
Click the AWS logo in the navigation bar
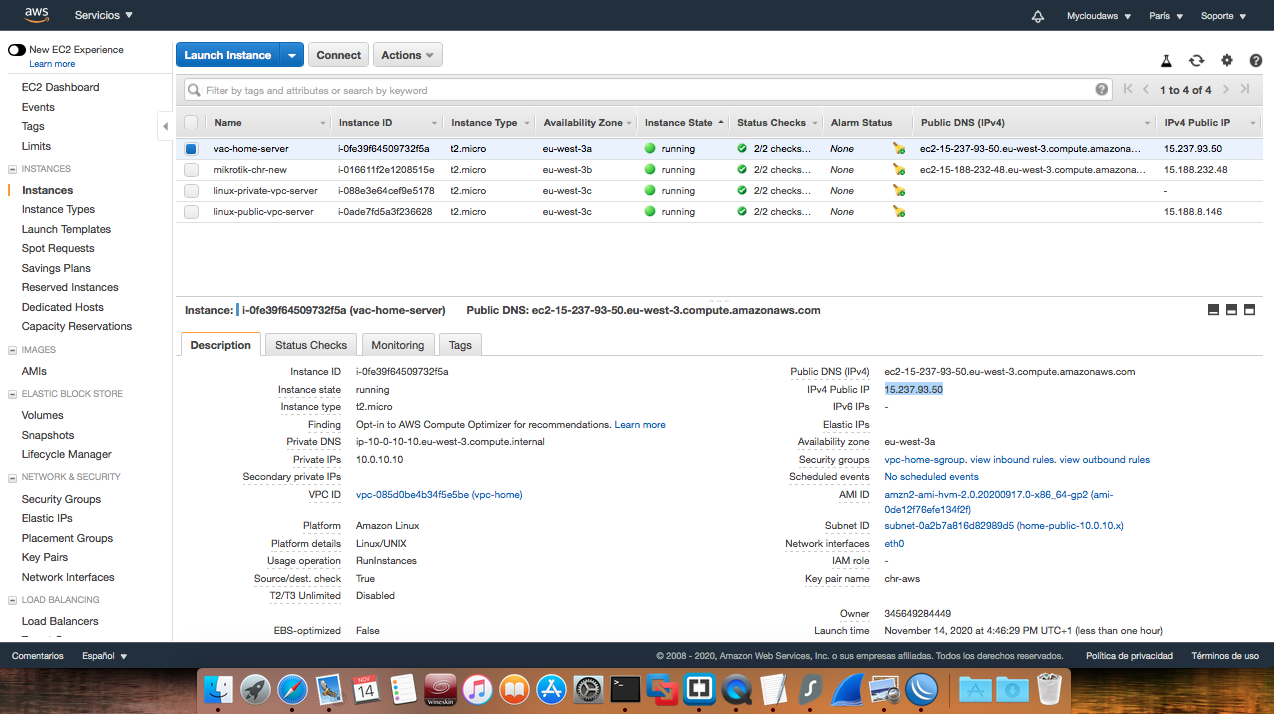[x=36, y=14]
